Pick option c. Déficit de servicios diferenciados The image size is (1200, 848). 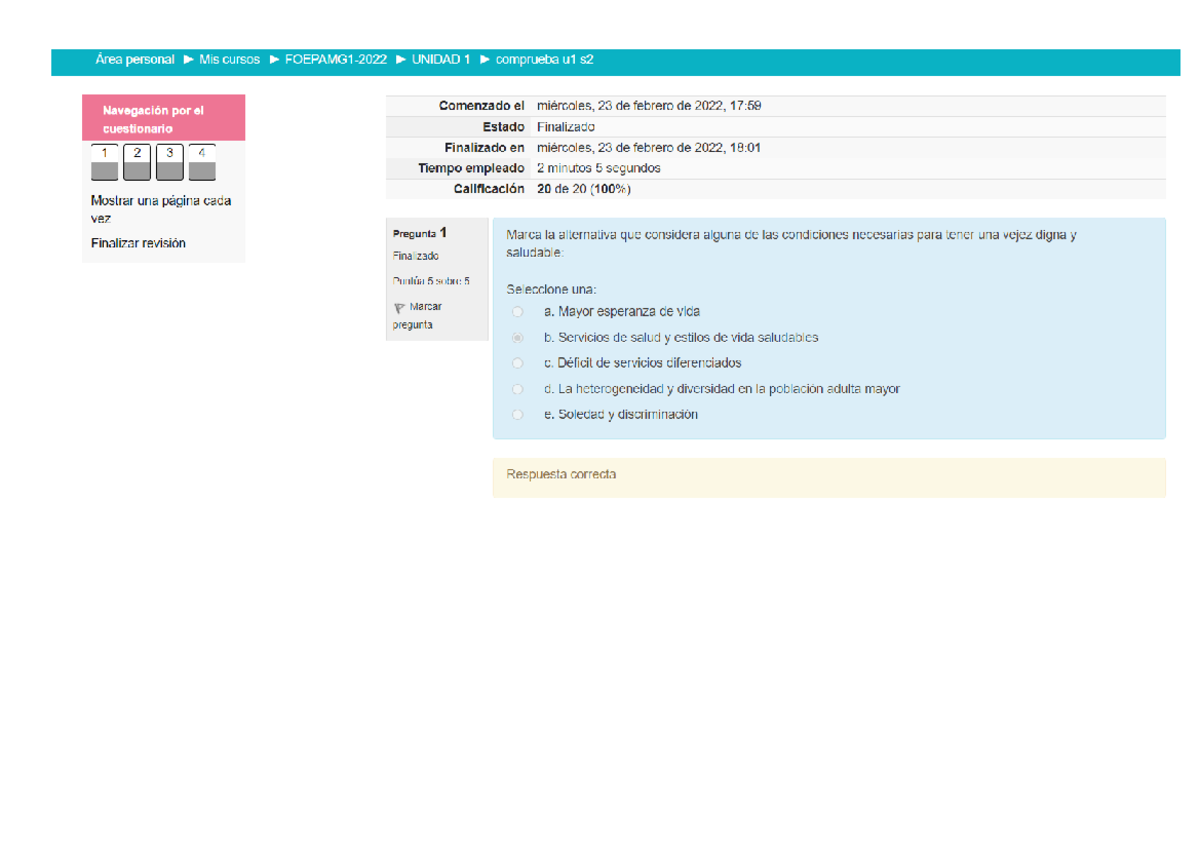coord(517,363)
